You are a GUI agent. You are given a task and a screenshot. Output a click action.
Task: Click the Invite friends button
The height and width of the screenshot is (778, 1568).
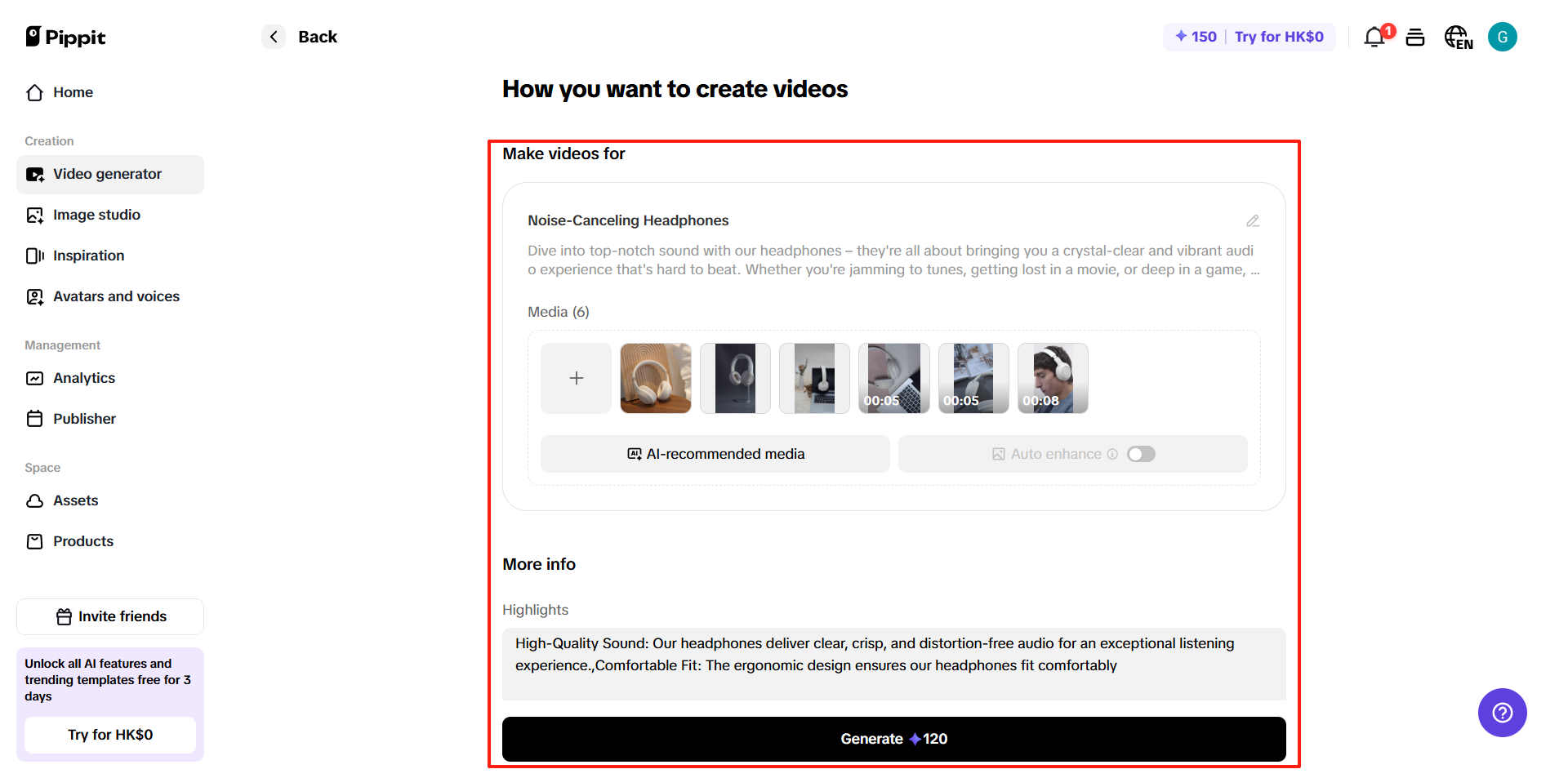109,616
